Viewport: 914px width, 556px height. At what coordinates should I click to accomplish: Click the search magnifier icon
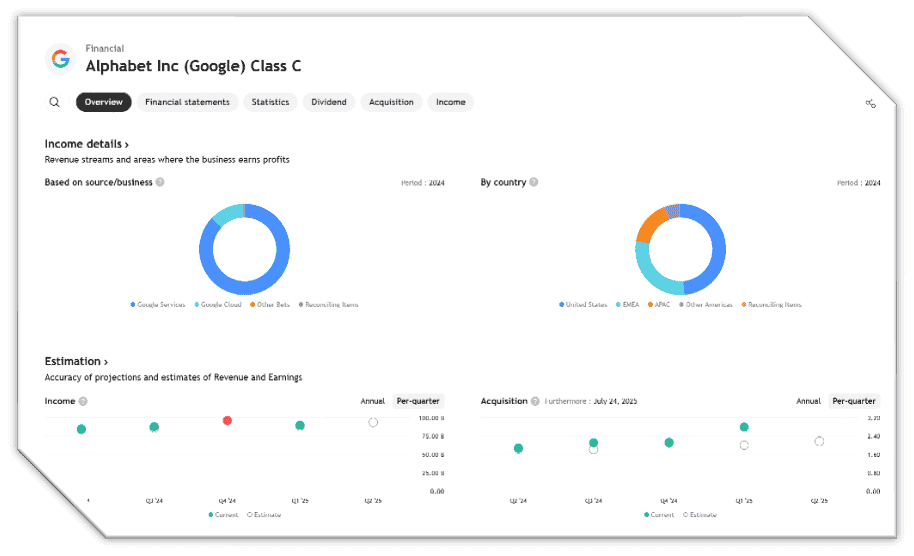point(54,102)
